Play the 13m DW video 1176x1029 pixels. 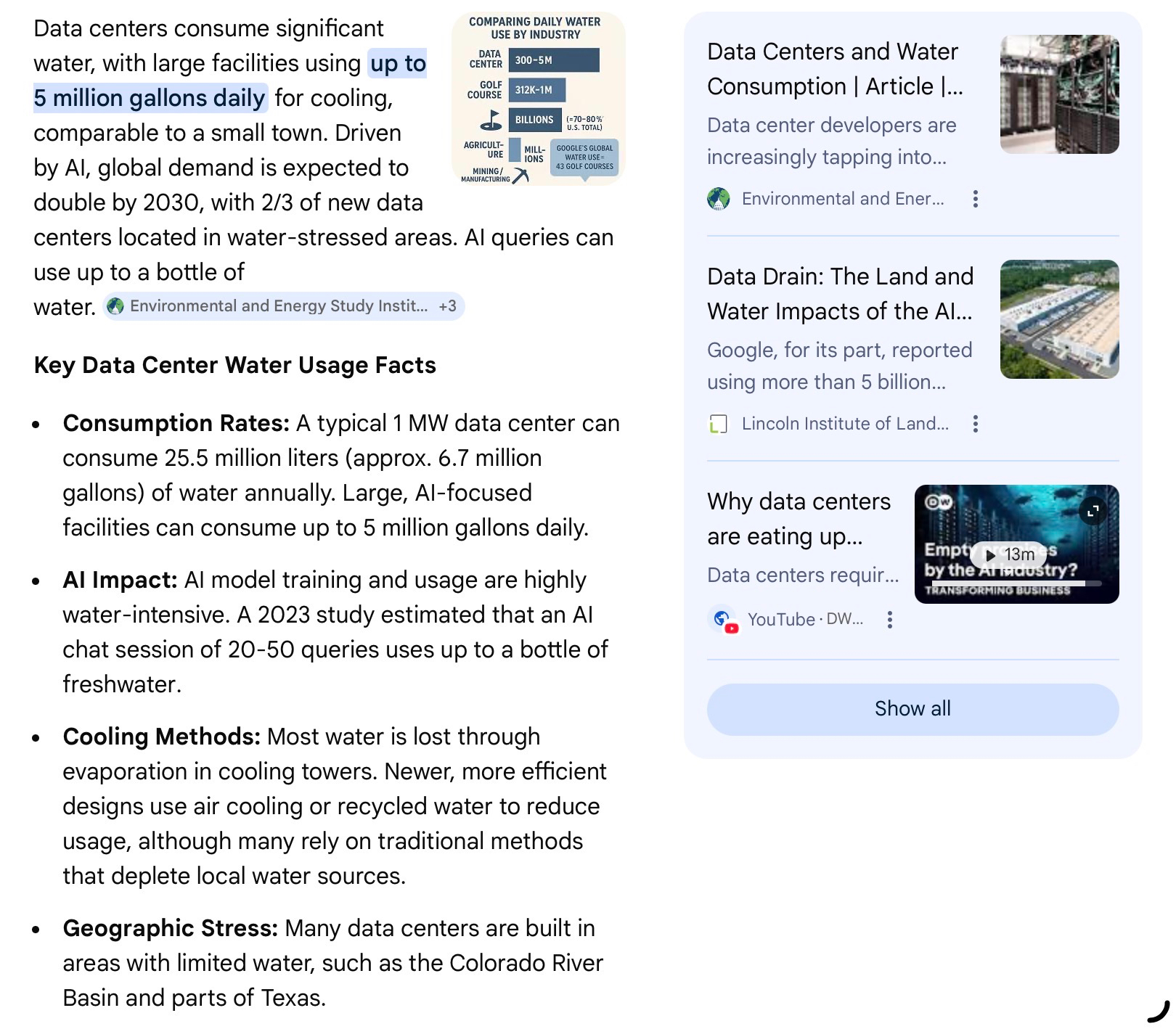coord(1009,555)
